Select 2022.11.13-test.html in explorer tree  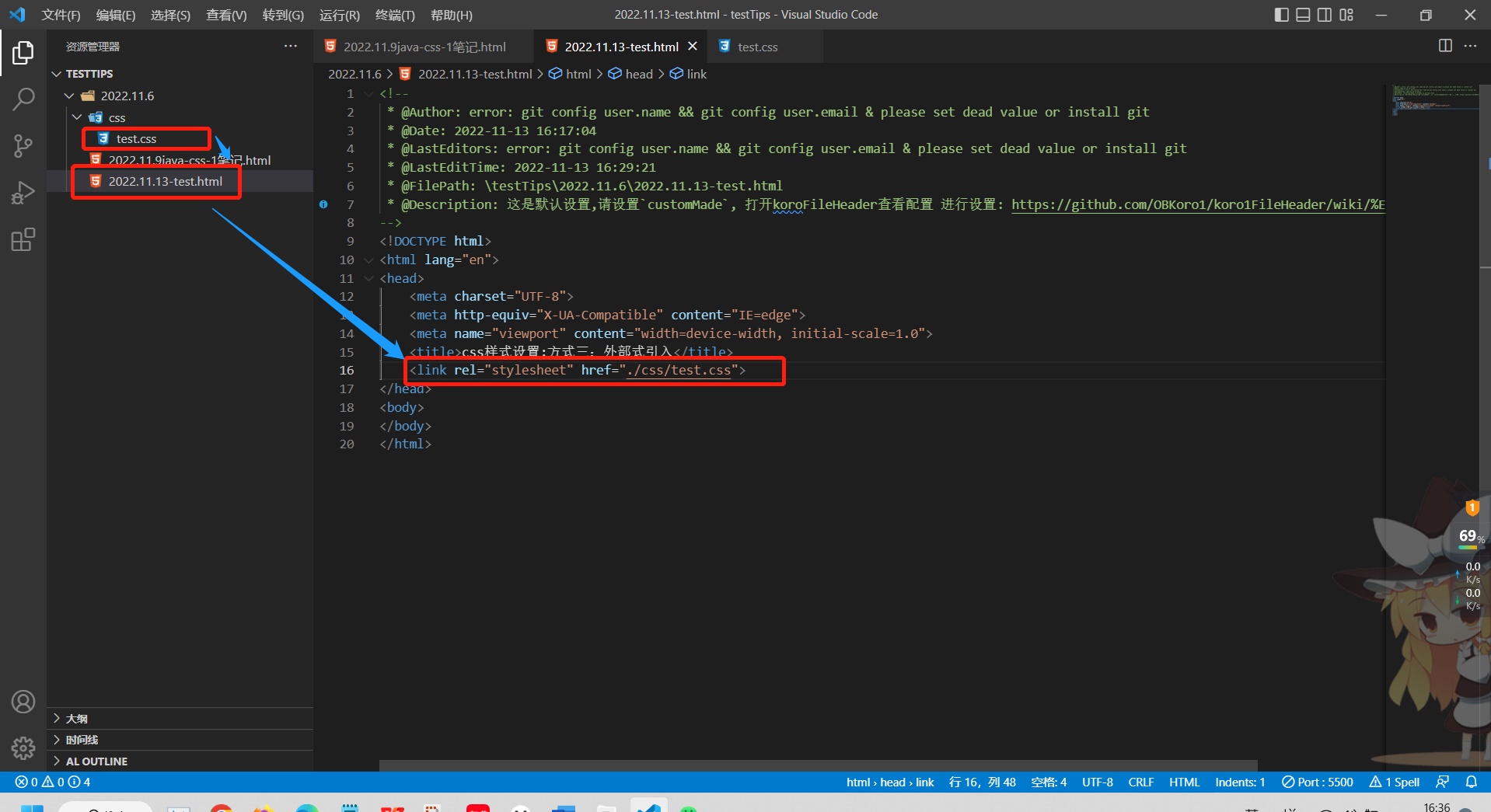(165, 181)
